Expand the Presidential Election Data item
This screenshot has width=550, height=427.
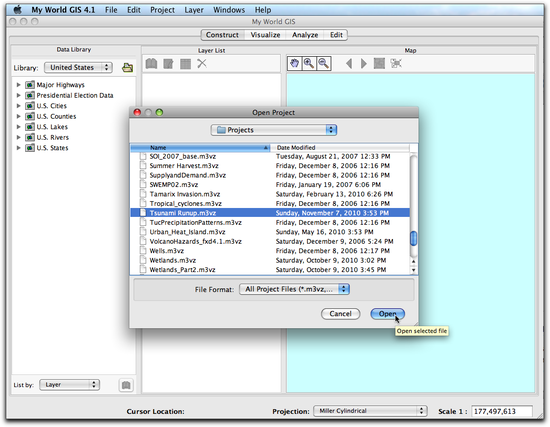click(x=19, y=95)
